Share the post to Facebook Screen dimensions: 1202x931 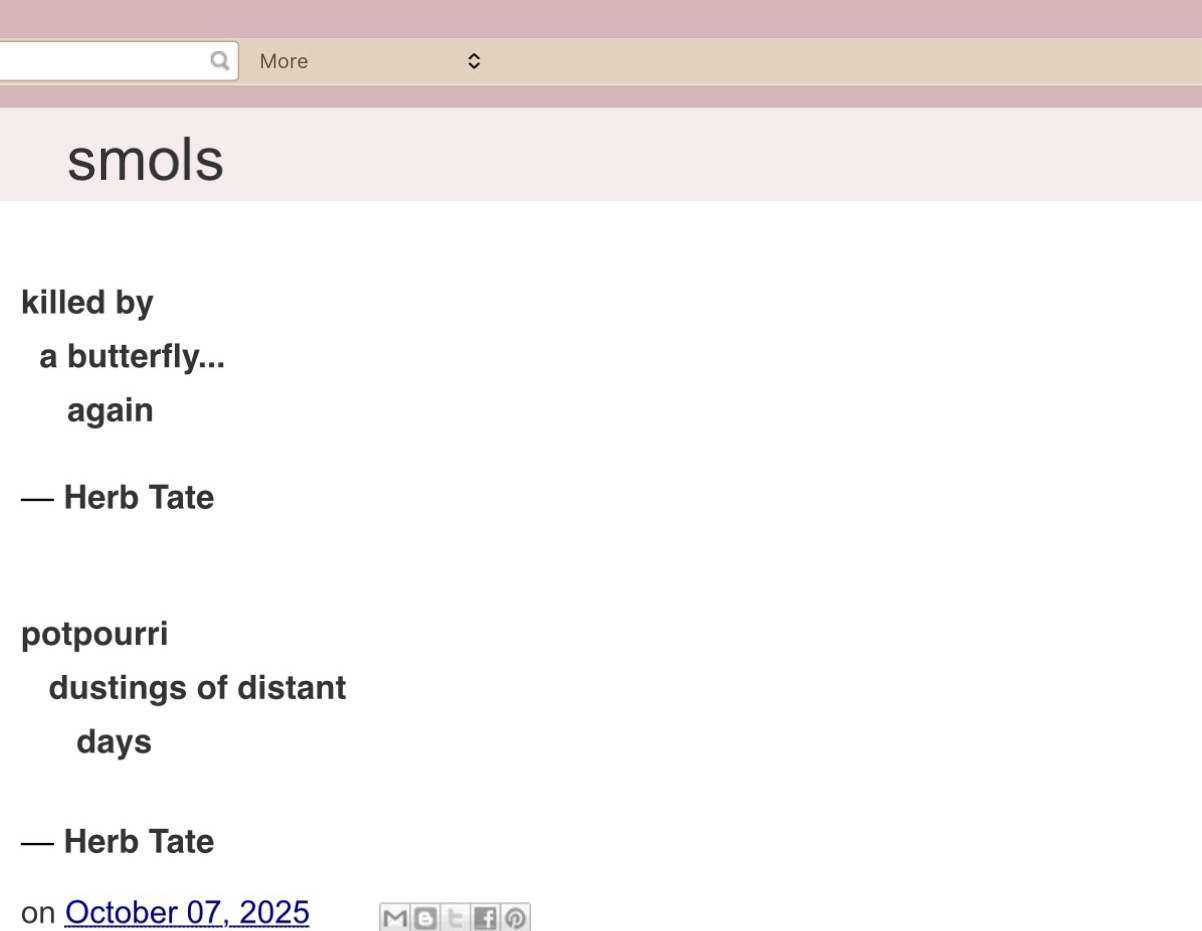tap(484, 916)
